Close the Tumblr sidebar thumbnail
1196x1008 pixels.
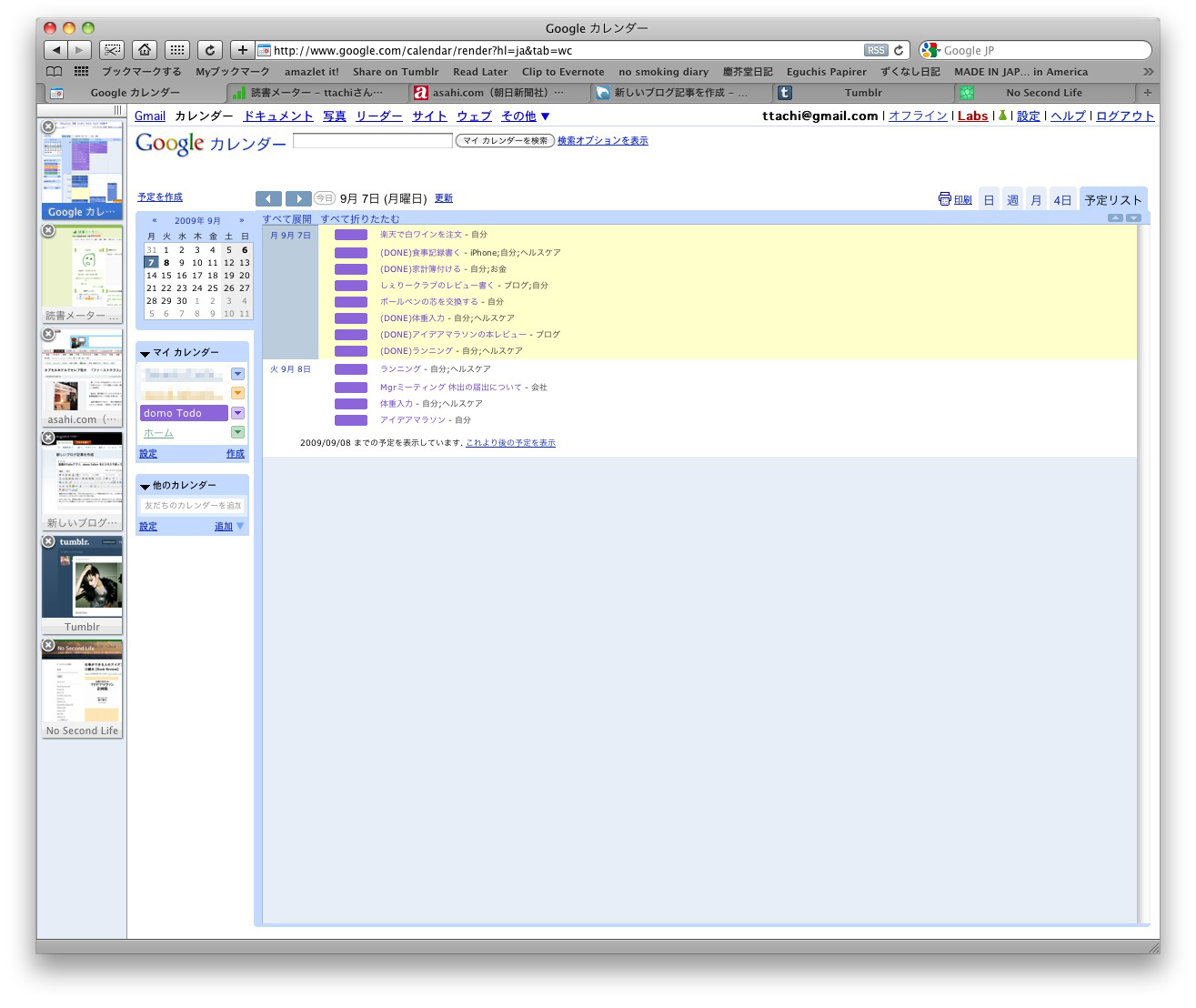(x=48, y=541)
